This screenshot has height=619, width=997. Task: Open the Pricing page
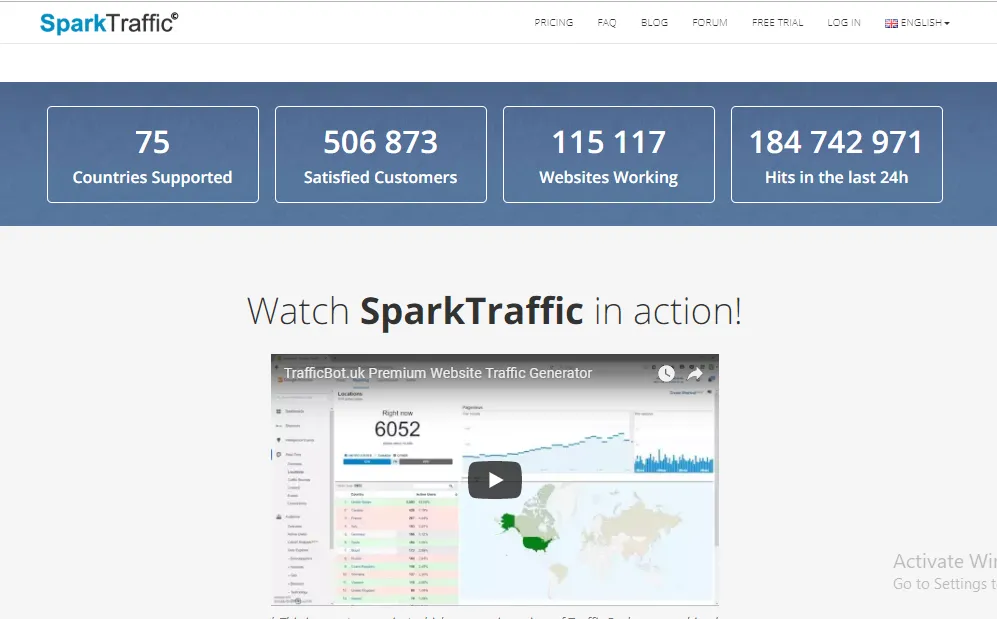pyautogui.click(x=553, y=22)
